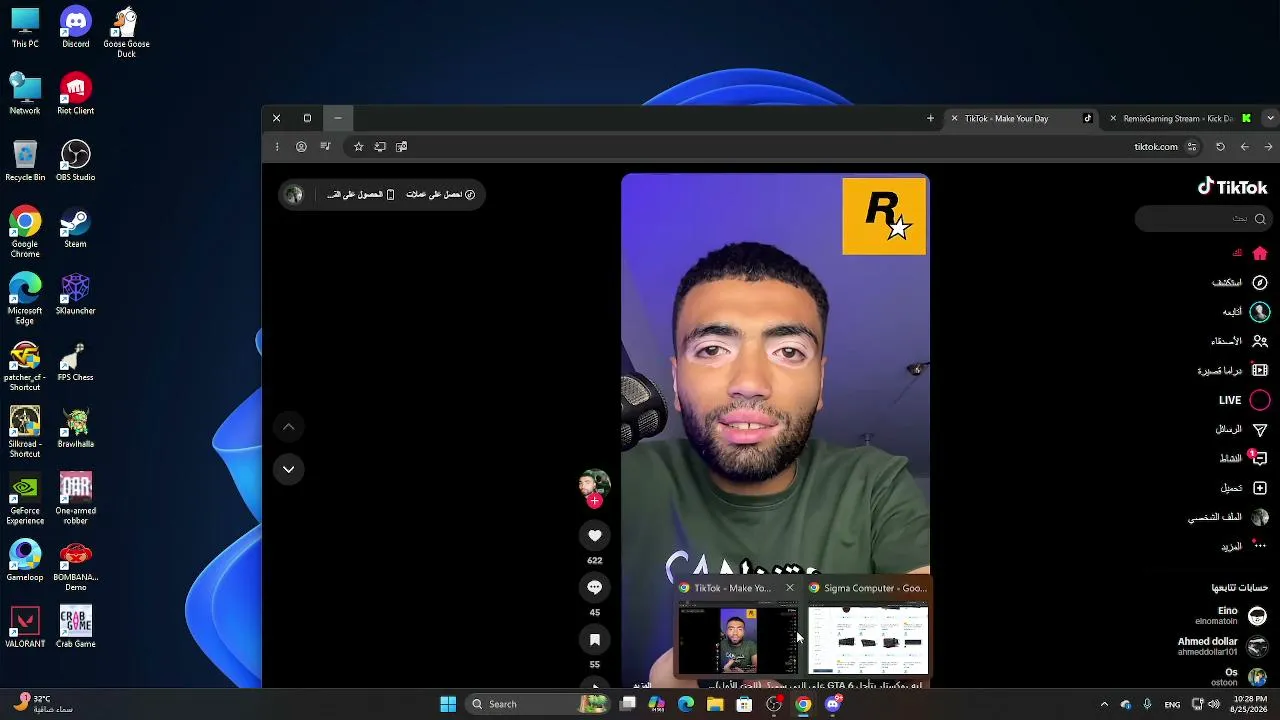Follow the video author with plus badge

tap(595, 501)
